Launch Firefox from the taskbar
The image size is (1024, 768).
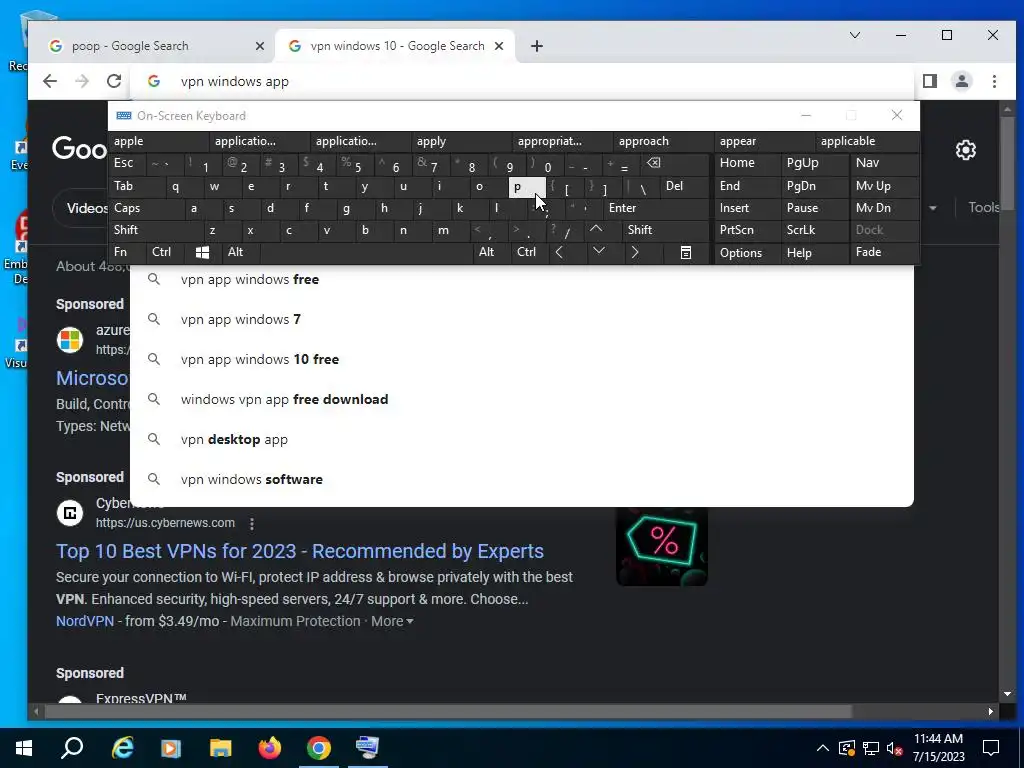tap(269, 748)
